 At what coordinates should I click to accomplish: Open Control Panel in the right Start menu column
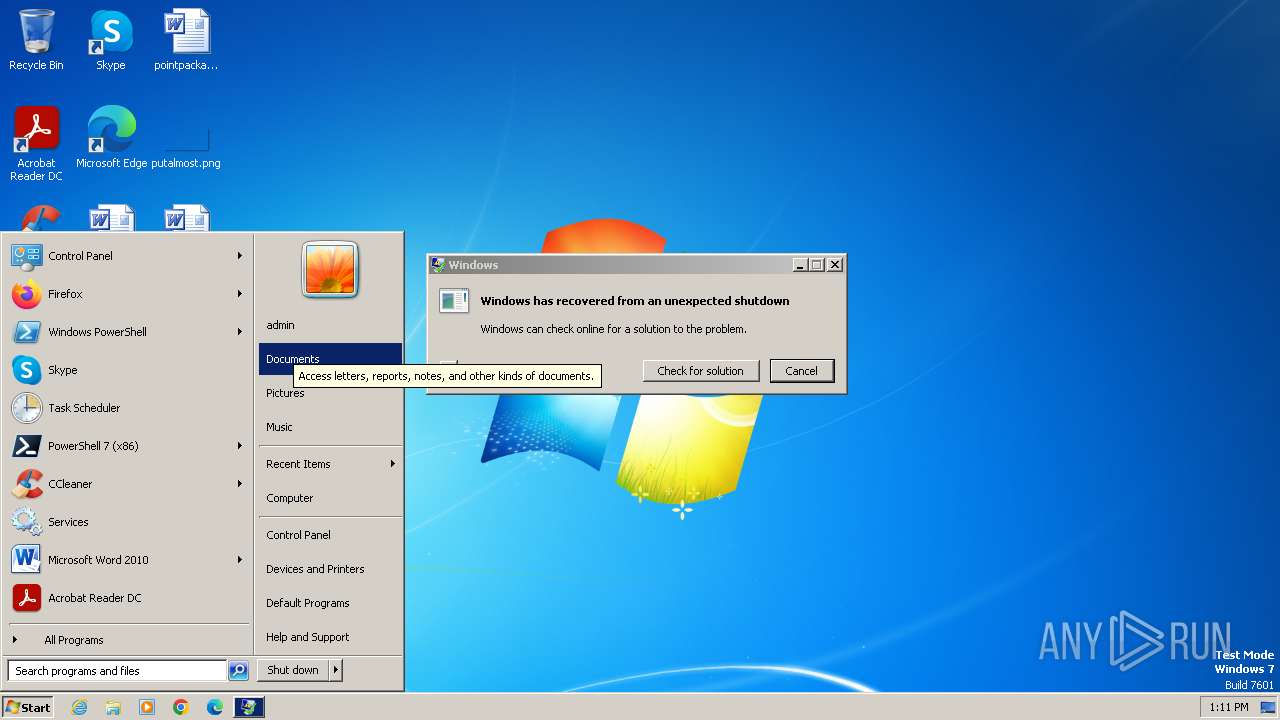point(330,535)
